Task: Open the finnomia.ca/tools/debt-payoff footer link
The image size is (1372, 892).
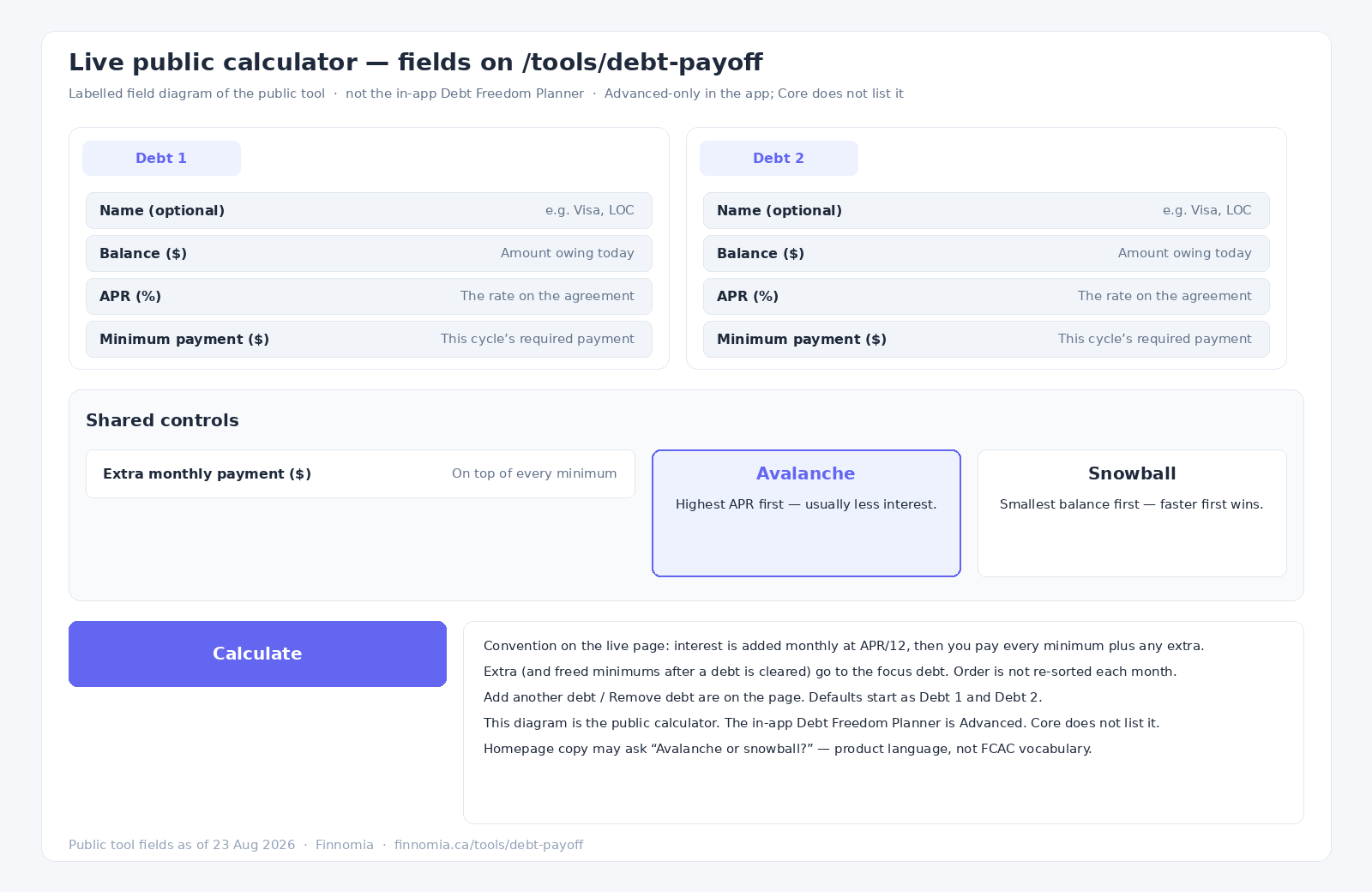Action: [x=489, y=845]
